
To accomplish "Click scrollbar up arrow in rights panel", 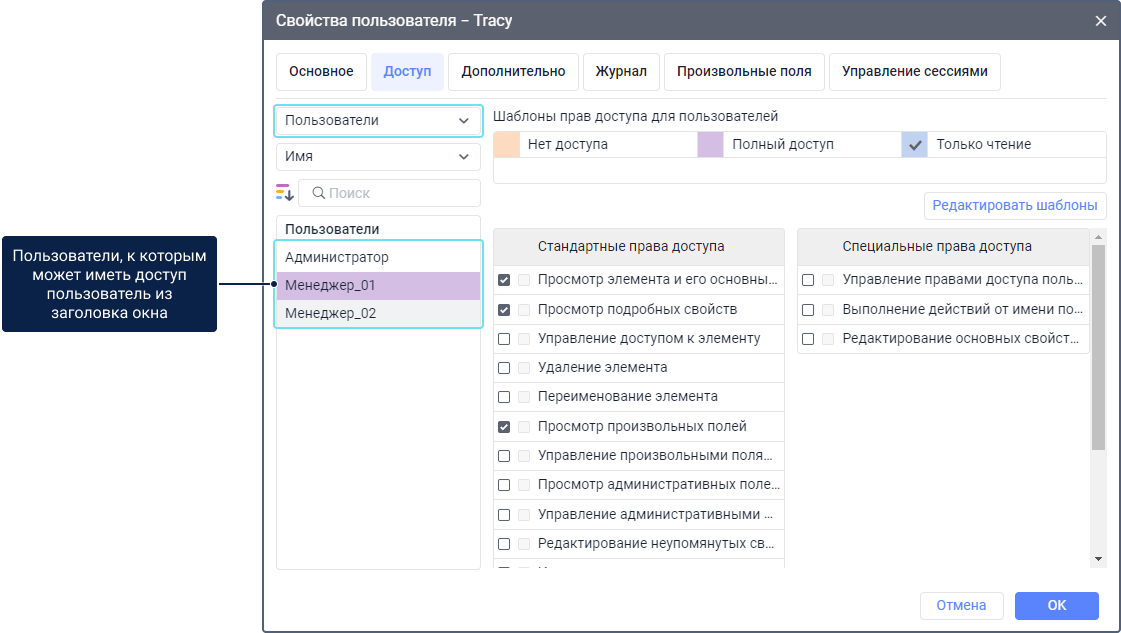I will pos(1098,238).
